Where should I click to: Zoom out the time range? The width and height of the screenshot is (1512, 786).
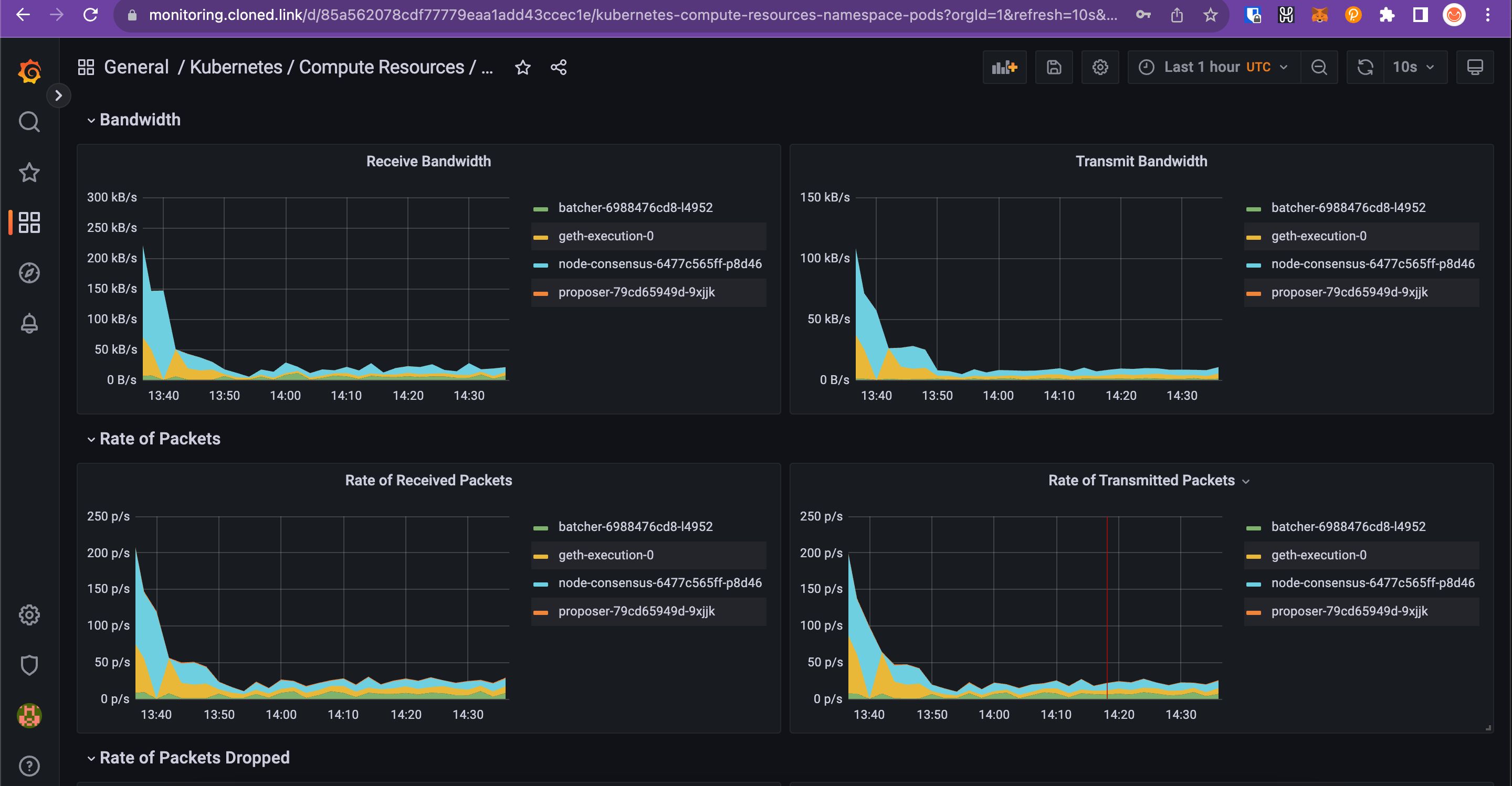(x=1319, y=68)
